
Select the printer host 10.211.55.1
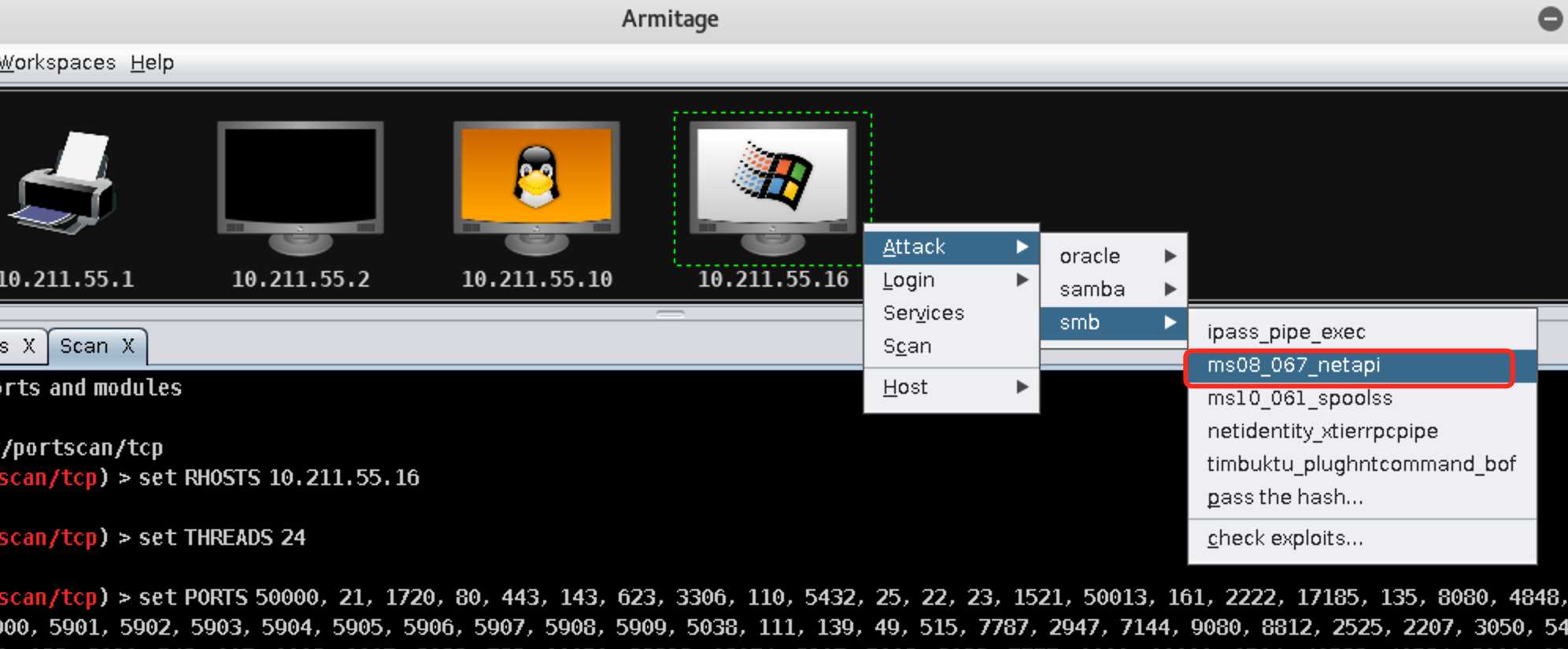tap(63, 183)
